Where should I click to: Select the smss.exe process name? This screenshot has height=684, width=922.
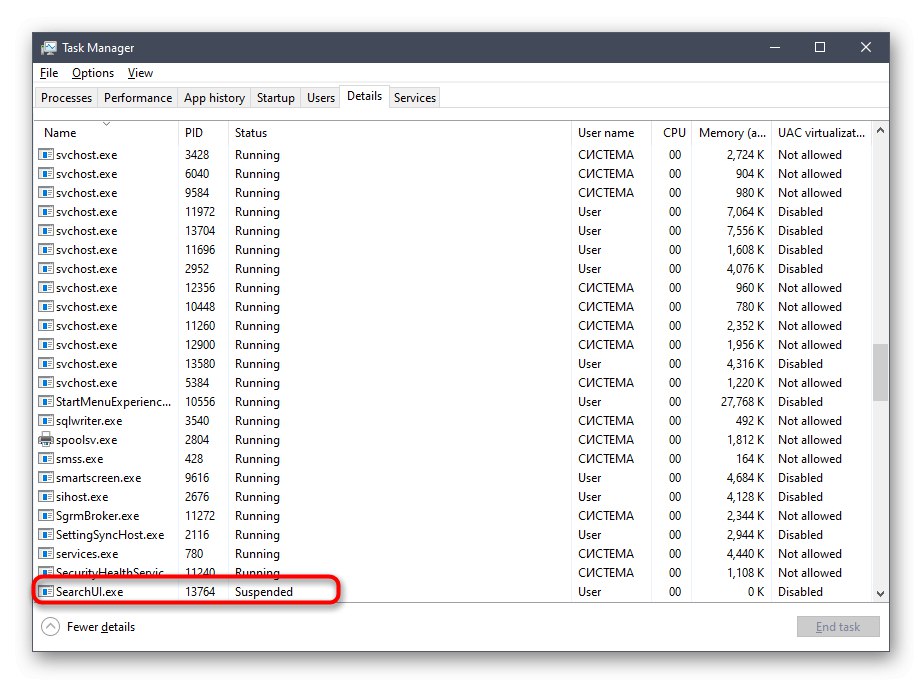coord(79,459)
